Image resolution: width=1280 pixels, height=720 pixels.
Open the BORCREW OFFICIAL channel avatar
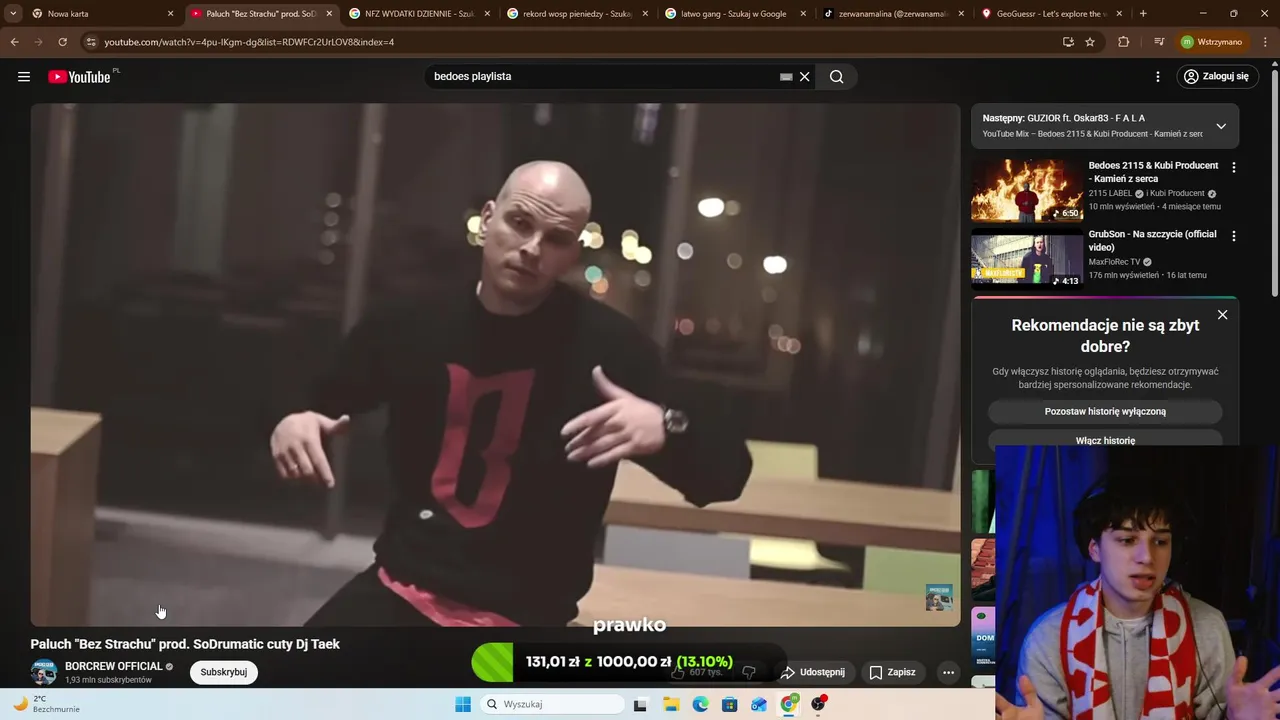44,672
